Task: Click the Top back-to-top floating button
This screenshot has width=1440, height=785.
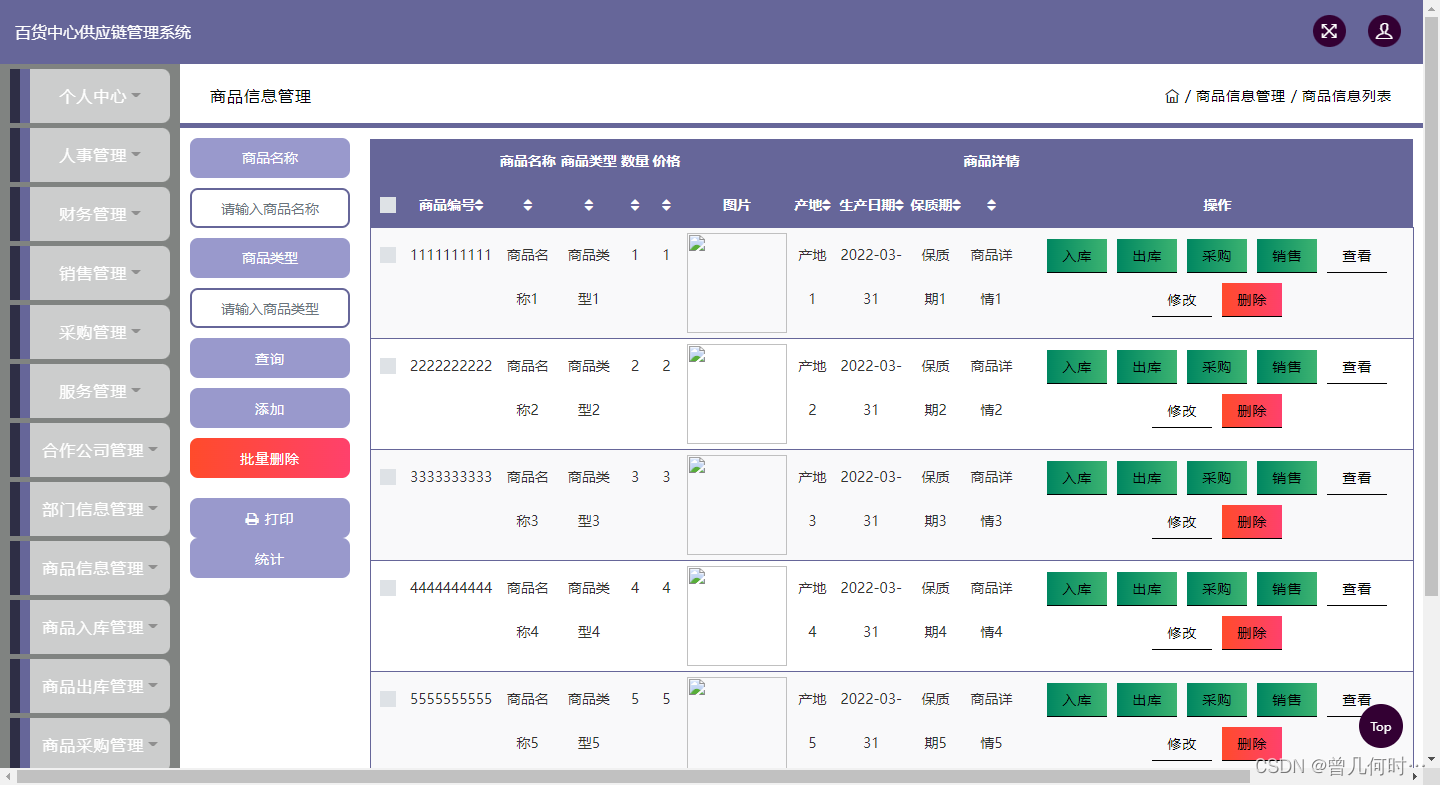Action: (x=1381, y=727)
